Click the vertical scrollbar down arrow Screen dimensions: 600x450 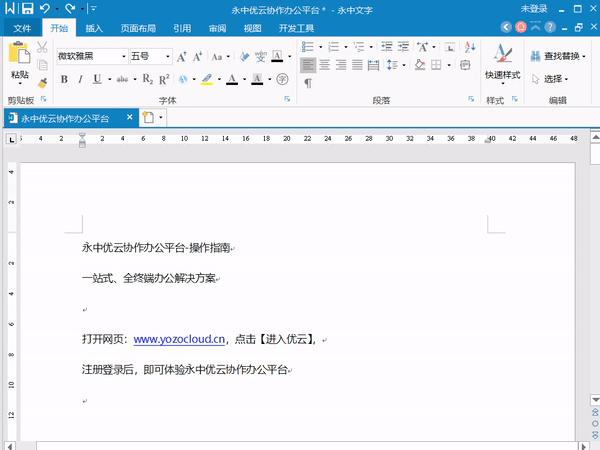tap(595, 399)
